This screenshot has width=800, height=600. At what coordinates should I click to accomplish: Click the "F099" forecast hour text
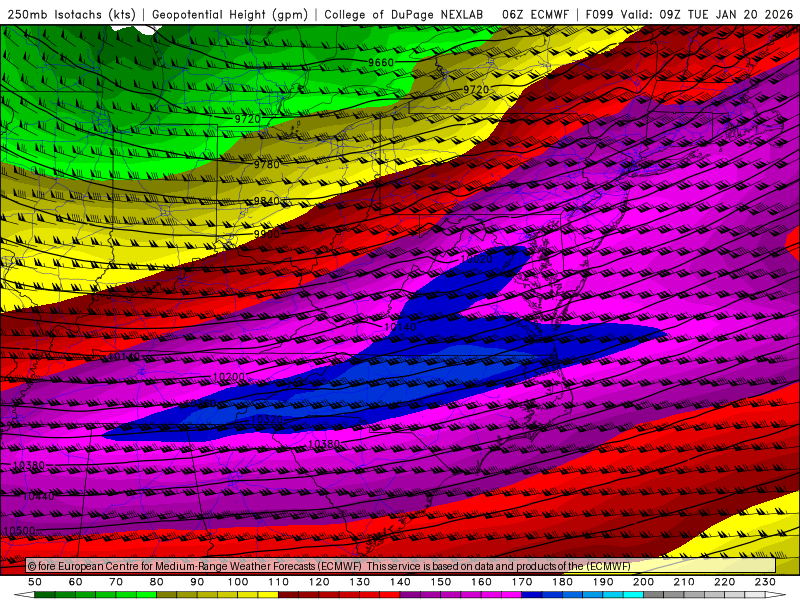click(599, 15)
